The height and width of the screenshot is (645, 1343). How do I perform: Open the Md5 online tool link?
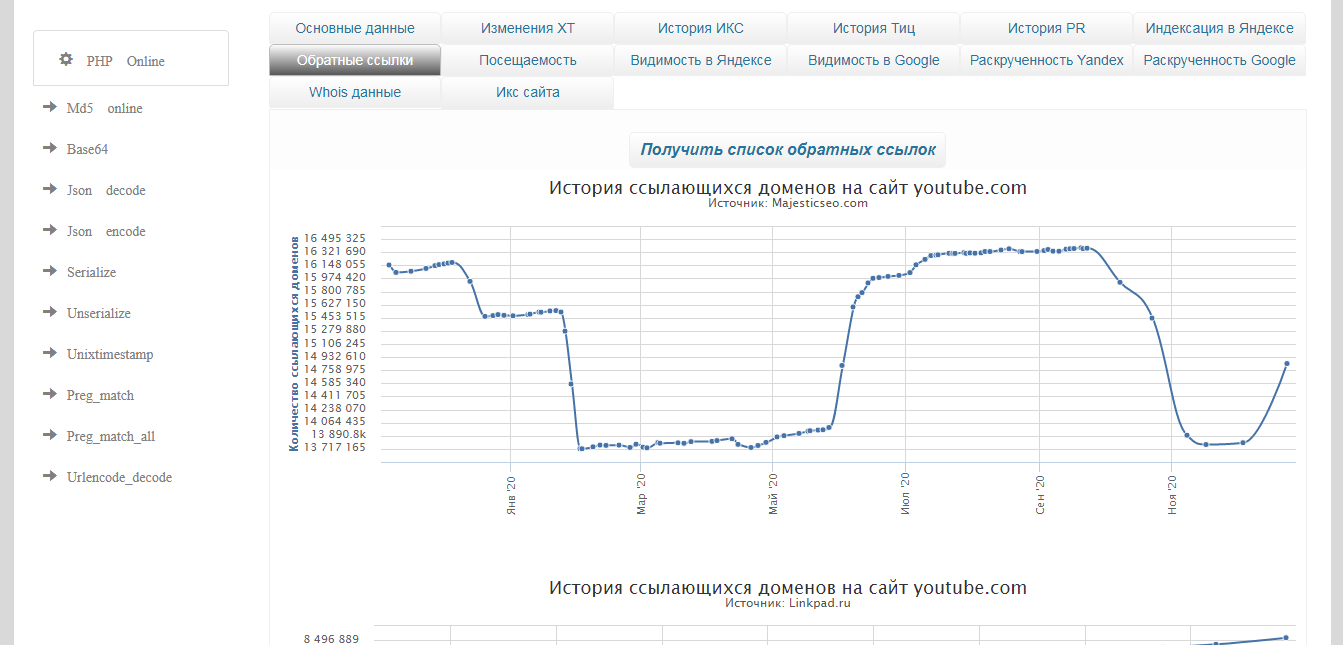coord(105,108)
